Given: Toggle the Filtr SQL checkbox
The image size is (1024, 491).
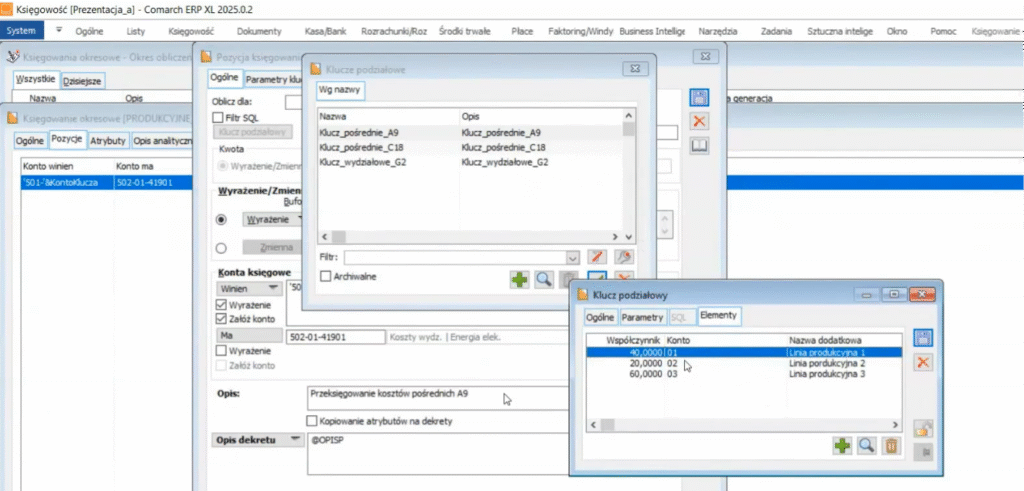Looking at the screenshot, I should click(x=218, y=118).
